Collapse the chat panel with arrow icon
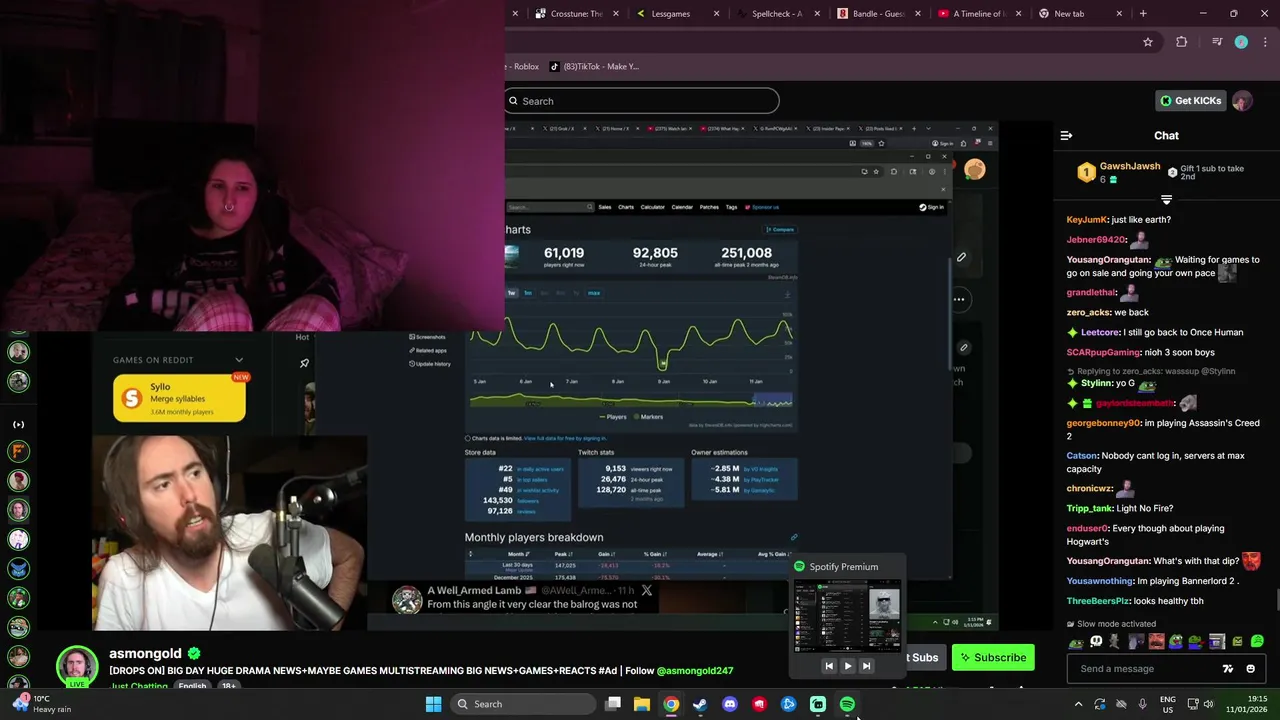 [1066, 135]
